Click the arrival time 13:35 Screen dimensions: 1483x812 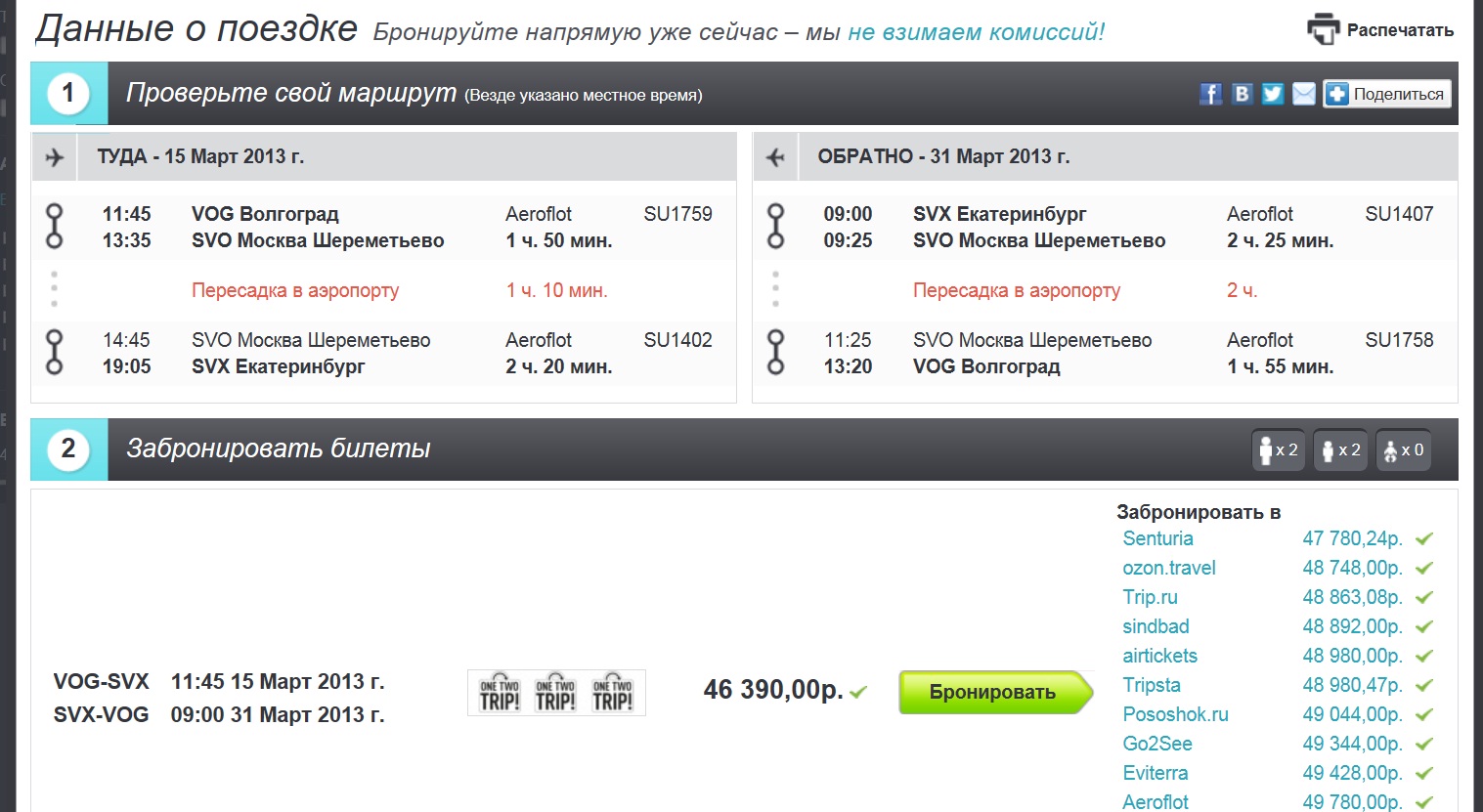click(x=127, y=240)
